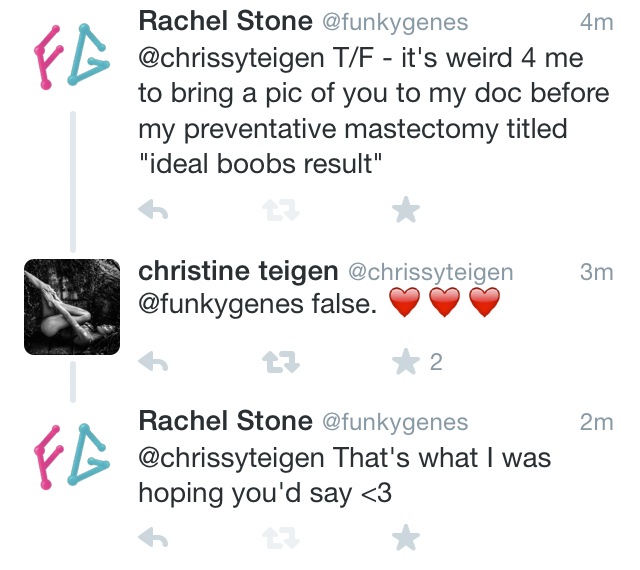Image resolution: width=640 pixels, height=570 pixels.
Task: Retweet the 'hoping you'd say' tweet
Action: [277, 539]
